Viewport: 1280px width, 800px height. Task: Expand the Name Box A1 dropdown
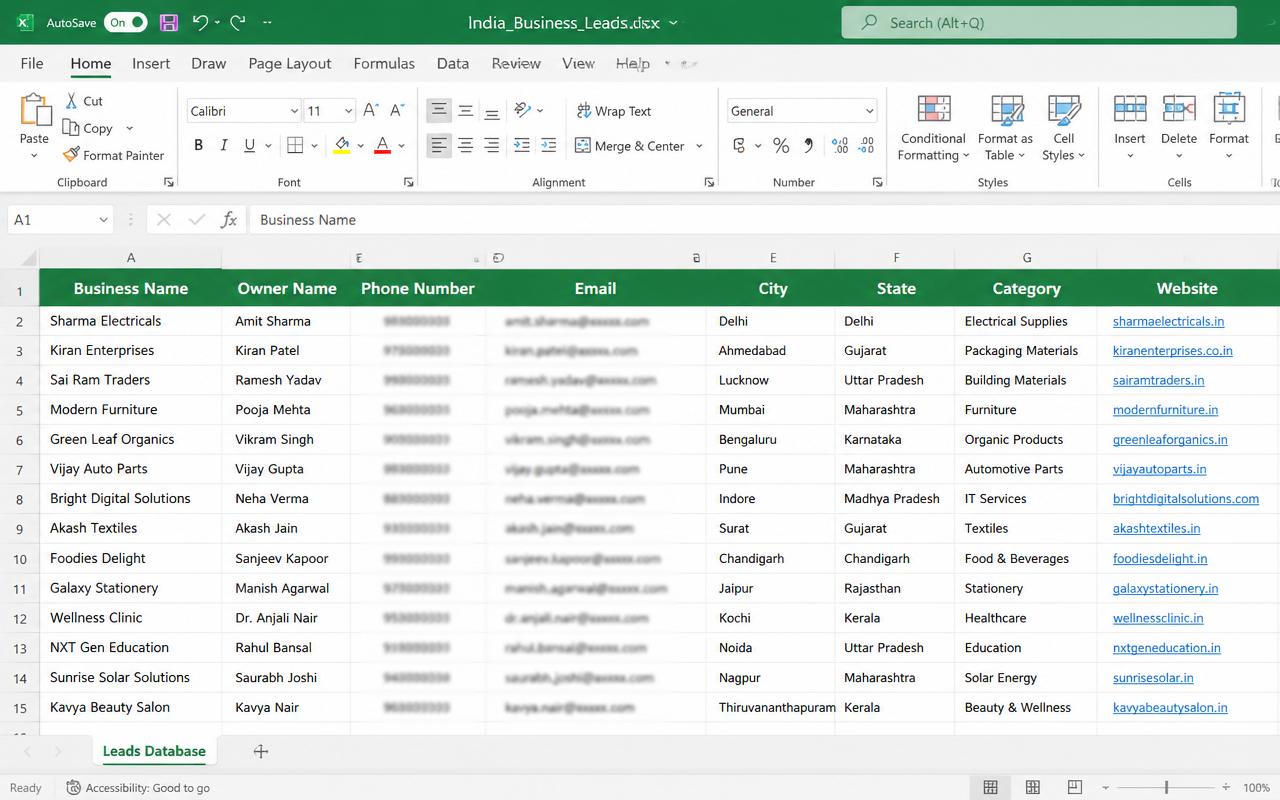(103, 220)
